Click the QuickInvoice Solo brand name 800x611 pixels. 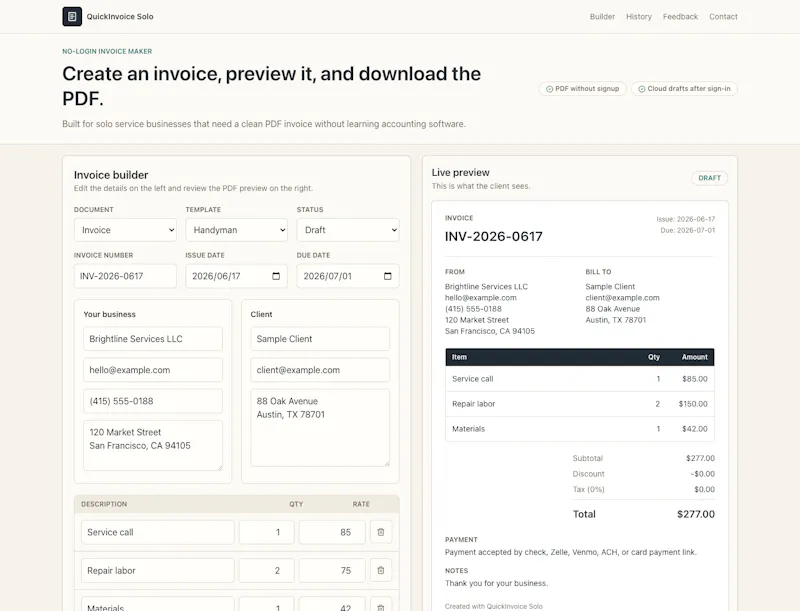point(120,16)
